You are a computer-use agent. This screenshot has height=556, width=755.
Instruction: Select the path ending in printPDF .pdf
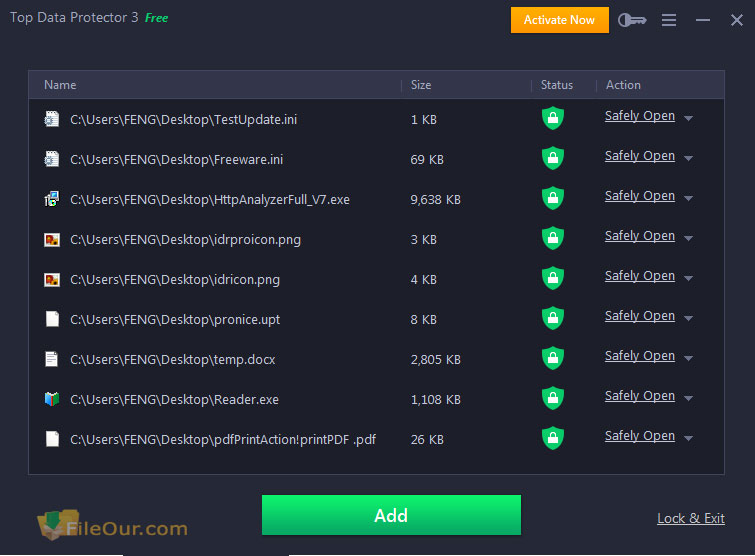pos(223,440)
